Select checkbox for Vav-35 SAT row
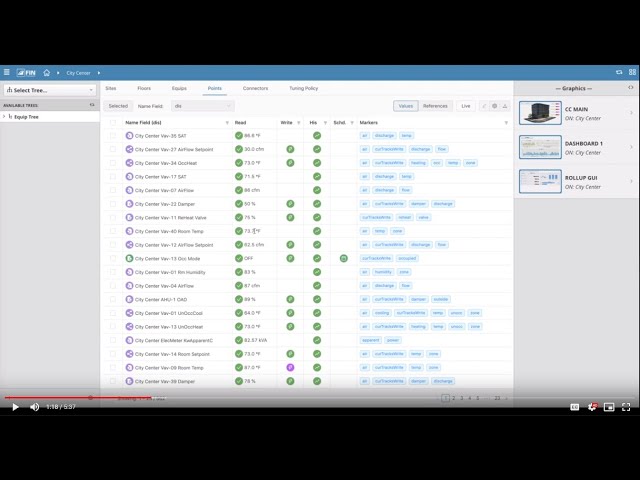 pos(113,136)
